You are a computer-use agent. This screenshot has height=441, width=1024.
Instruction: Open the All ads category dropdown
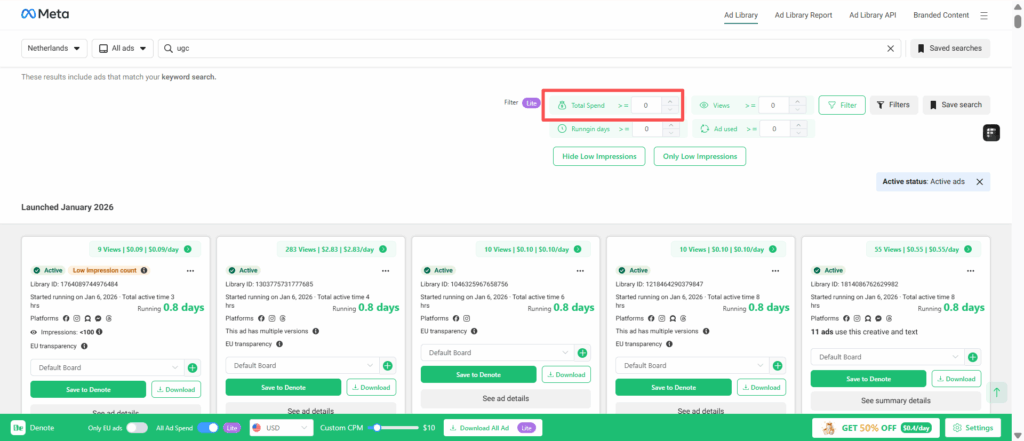click(123, 48)
